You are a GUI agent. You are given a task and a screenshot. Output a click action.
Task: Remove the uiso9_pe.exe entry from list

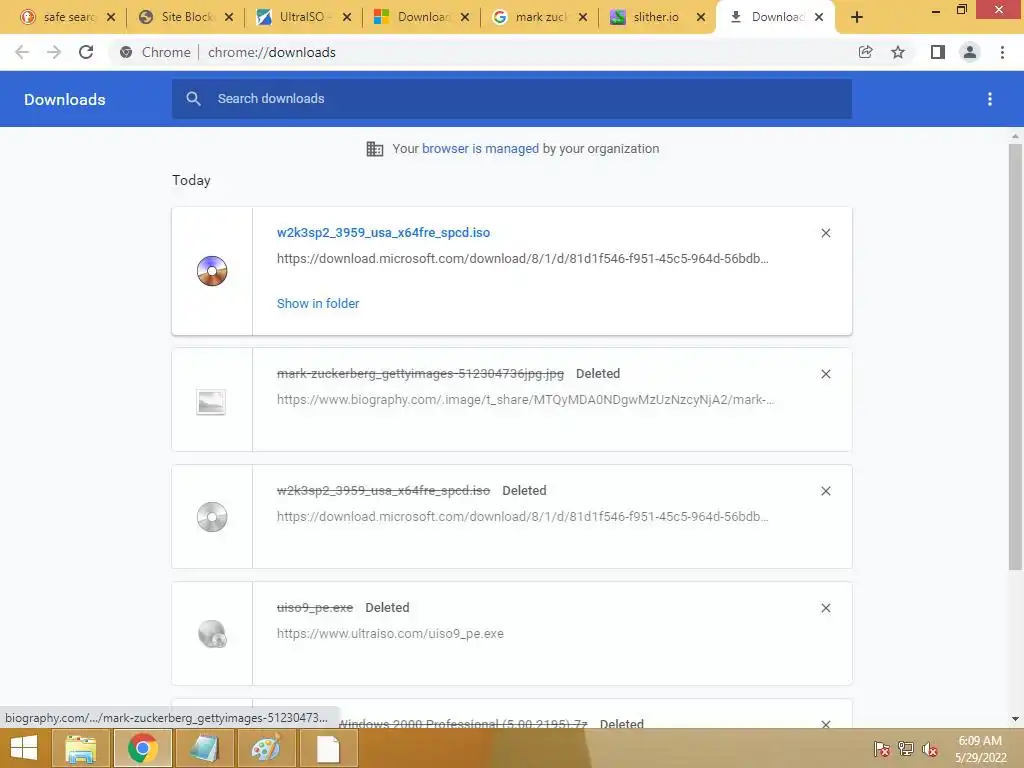click(x=825, y=608)
